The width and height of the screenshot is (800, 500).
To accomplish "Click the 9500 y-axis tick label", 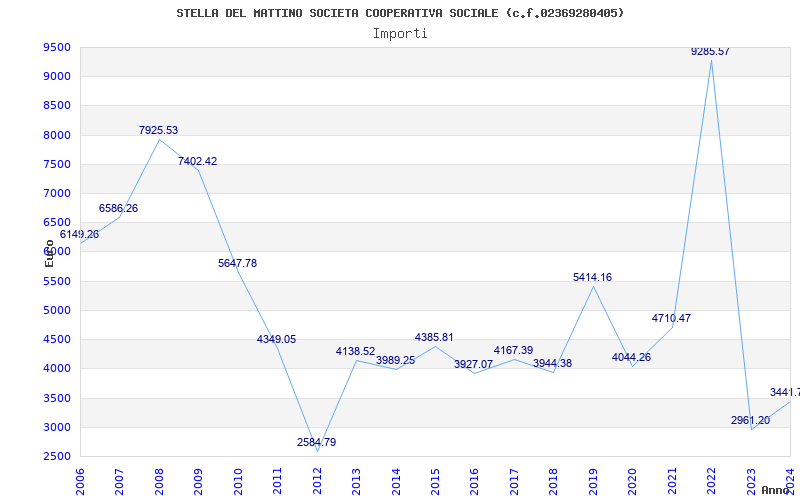I will point(57,47).
